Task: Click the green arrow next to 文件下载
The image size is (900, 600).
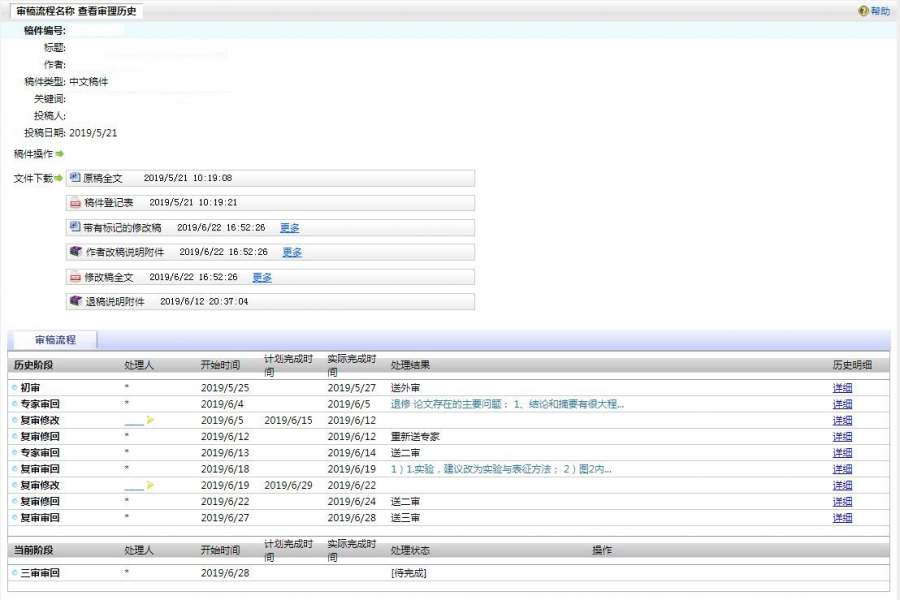Action: (x=59, y=179)
